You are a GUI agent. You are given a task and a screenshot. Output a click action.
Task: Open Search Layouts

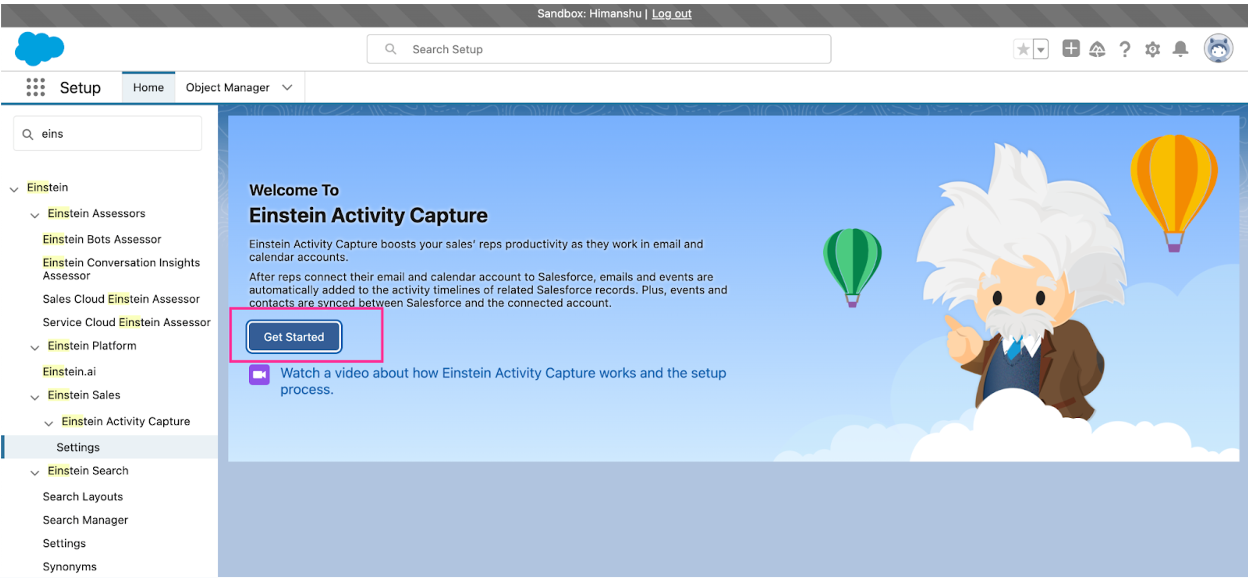83,496
